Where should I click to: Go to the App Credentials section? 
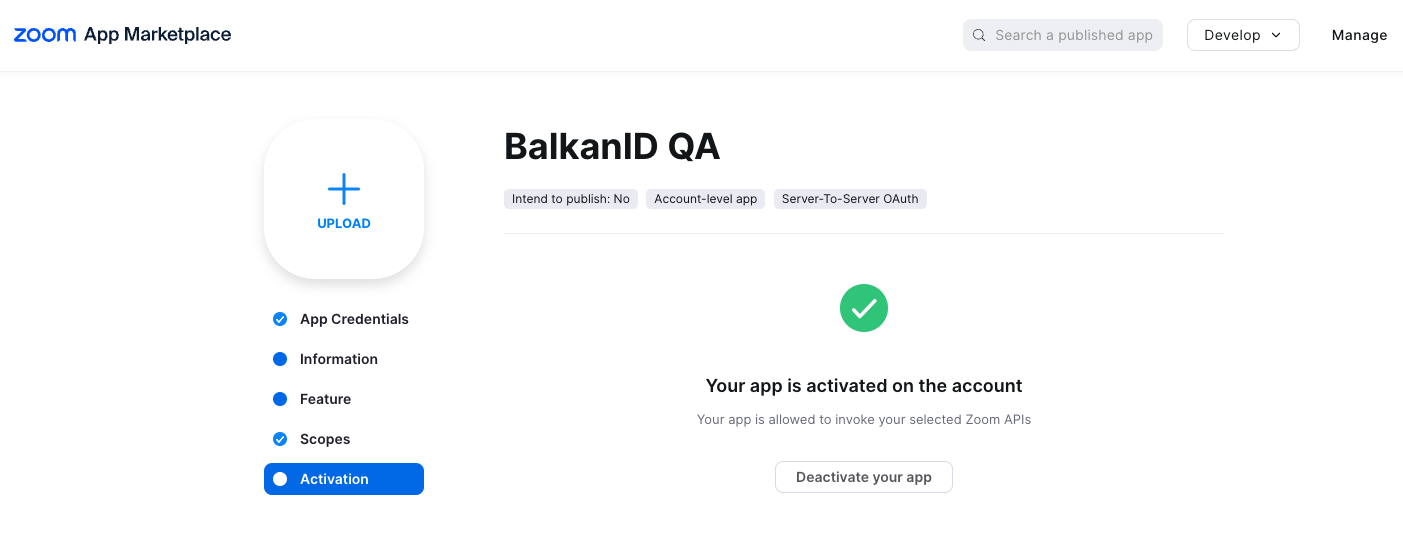[354, 319]
